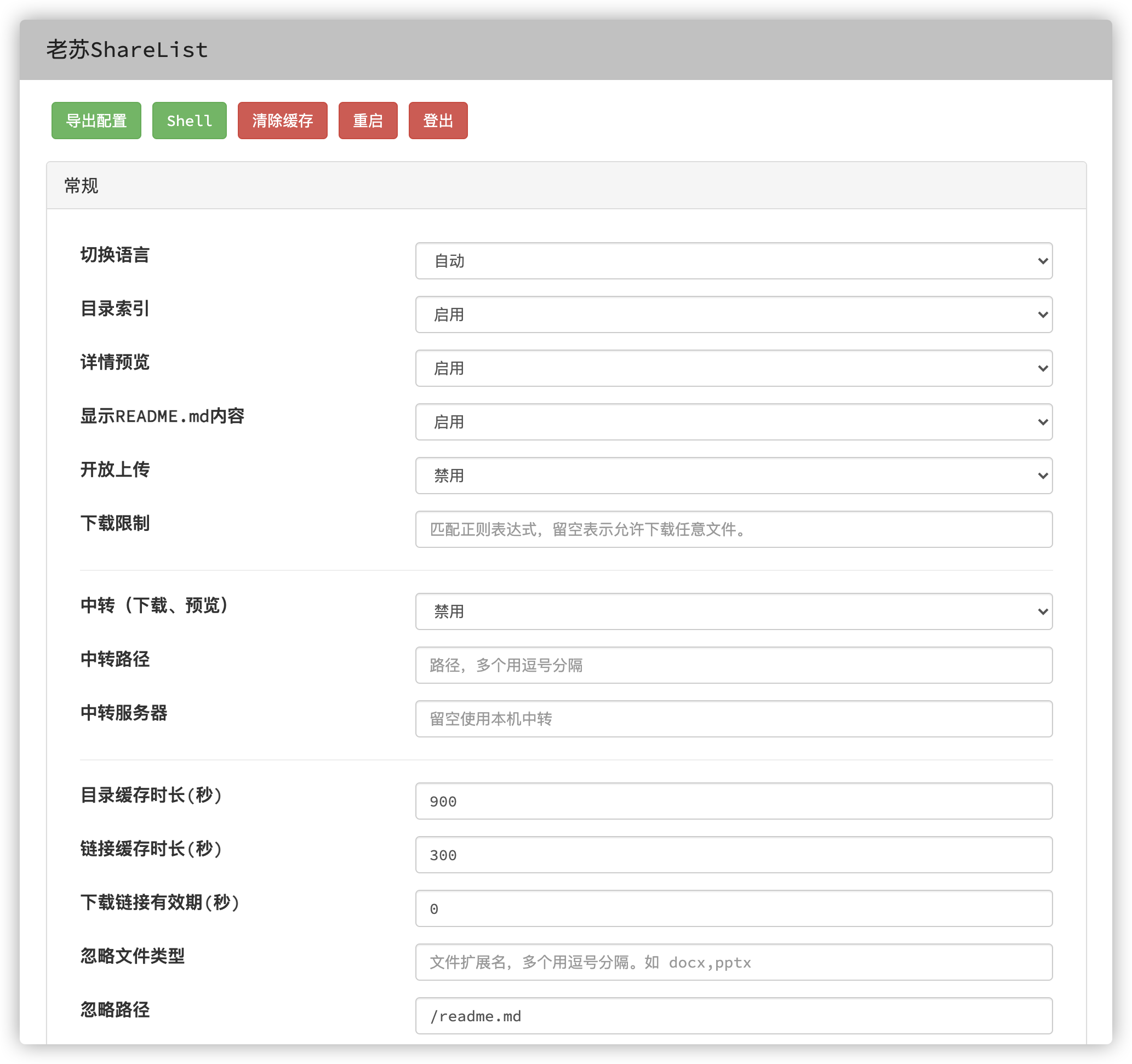Expand the 目录索引 dropdown
The width and height of the screenshot is (1132, 1064).
734,314
